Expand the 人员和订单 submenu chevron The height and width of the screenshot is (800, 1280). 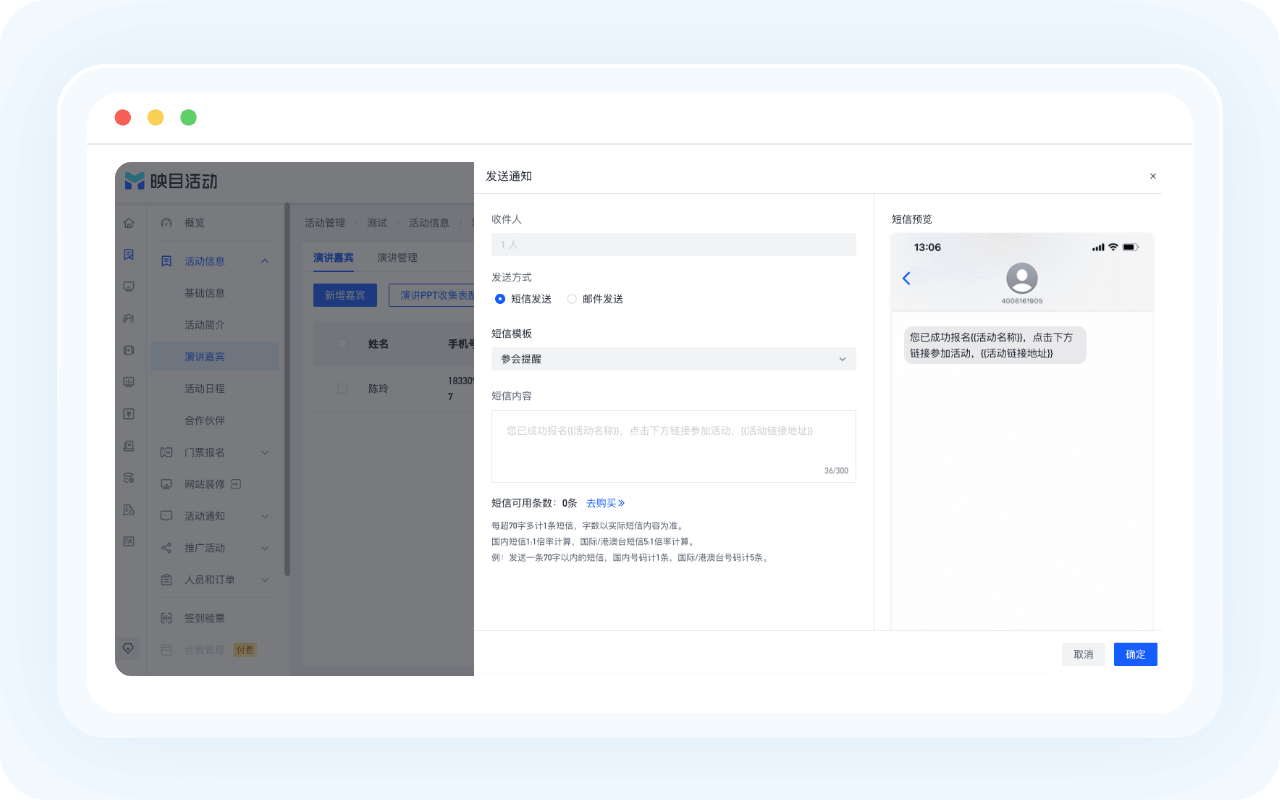click(x=265, y=580)
